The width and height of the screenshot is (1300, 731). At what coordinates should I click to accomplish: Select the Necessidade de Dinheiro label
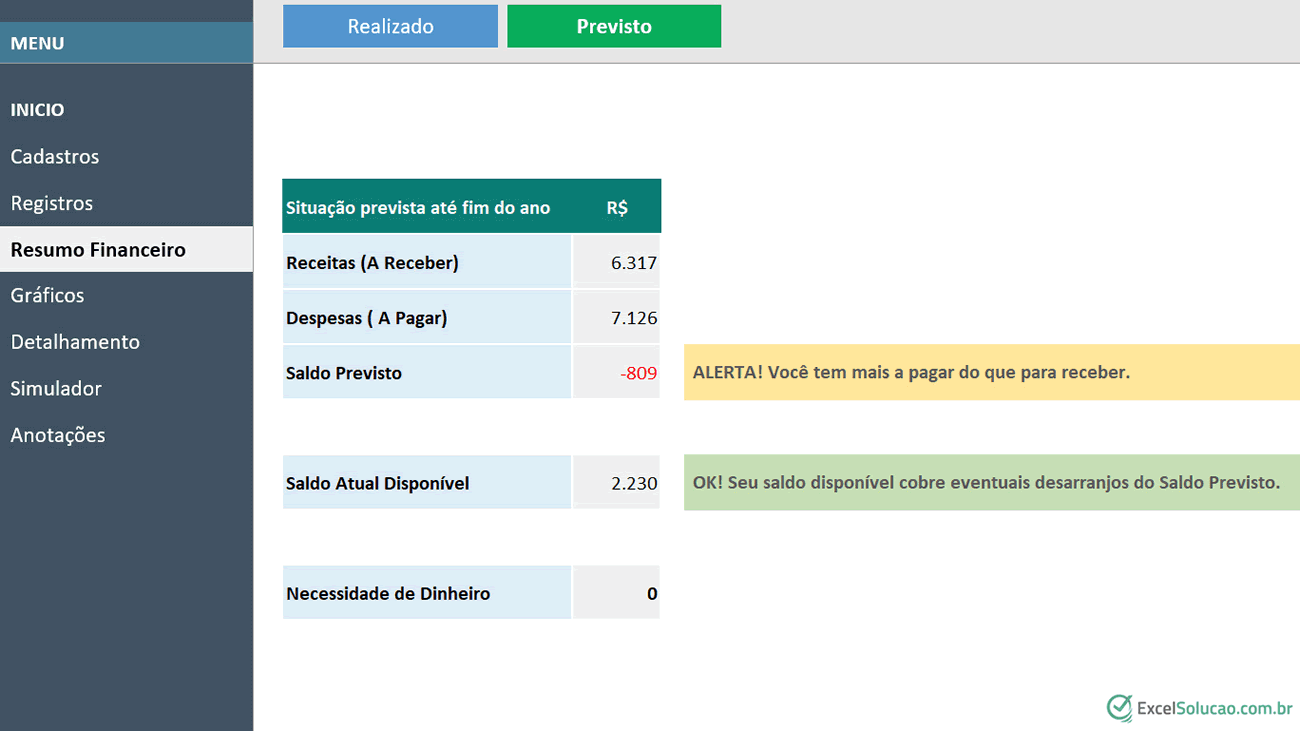427,593
